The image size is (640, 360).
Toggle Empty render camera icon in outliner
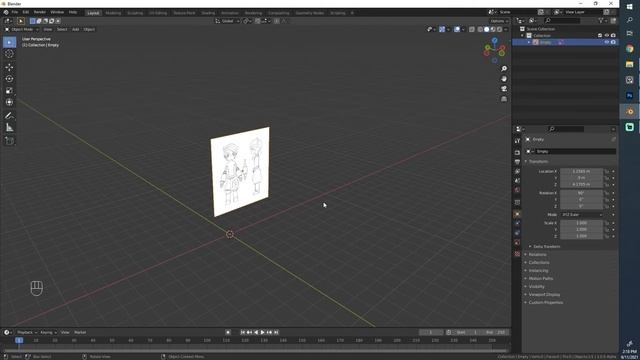click(x=613, y=42)
